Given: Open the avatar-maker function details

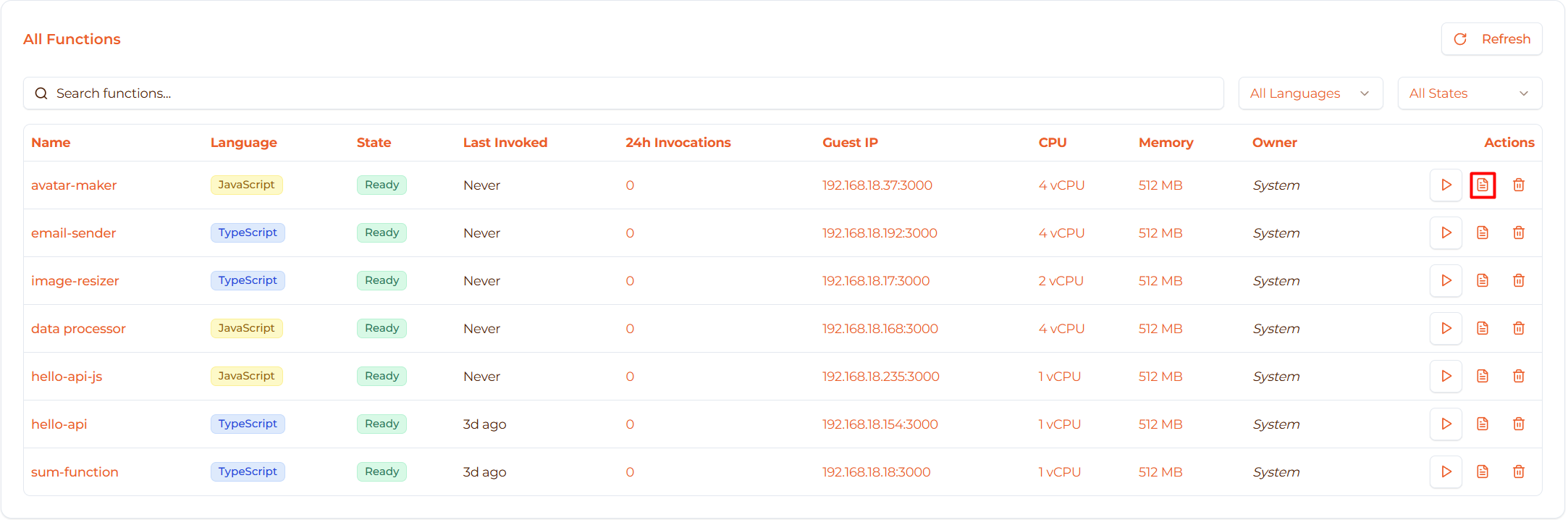Looking at the screenshot, I should point(74,185).
